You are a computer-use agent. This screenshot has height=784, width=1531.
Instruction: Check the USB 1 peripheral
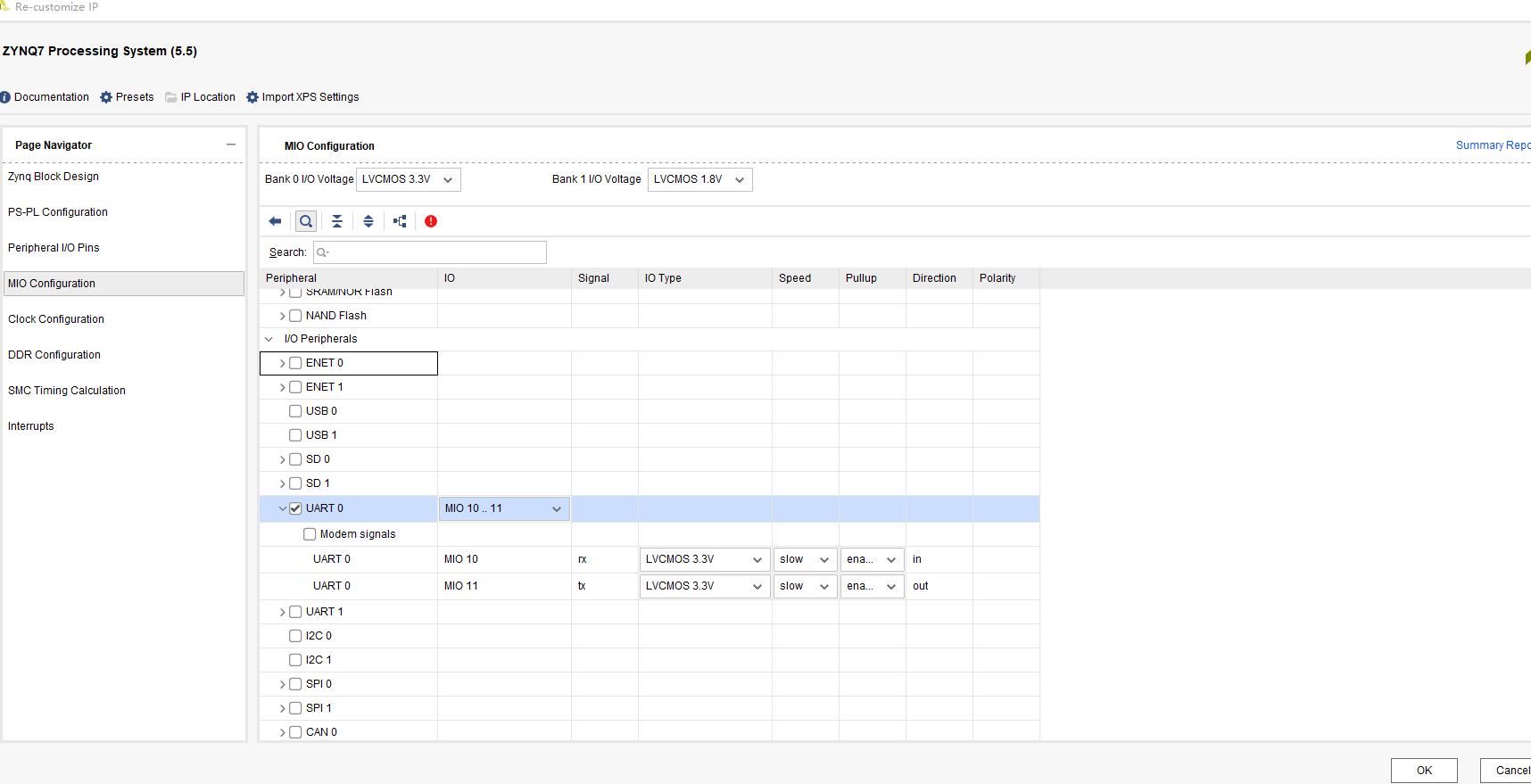pos(295,435)
